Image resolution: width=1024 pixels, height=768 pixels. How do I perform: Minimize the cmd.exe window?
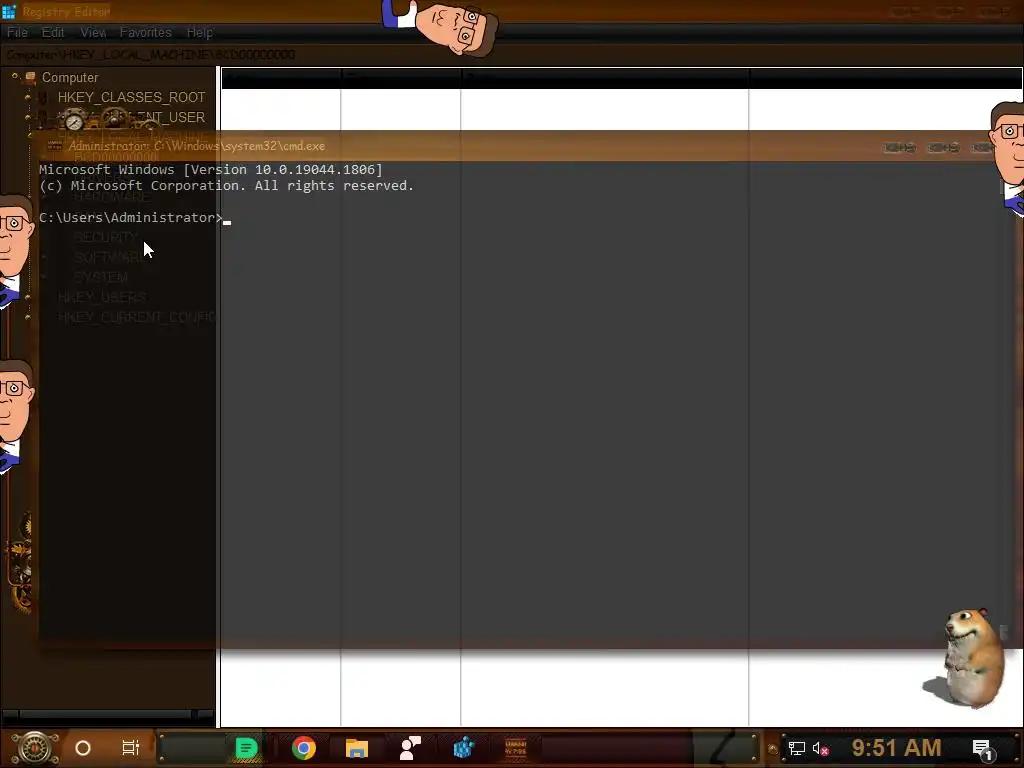pos(899,148)
